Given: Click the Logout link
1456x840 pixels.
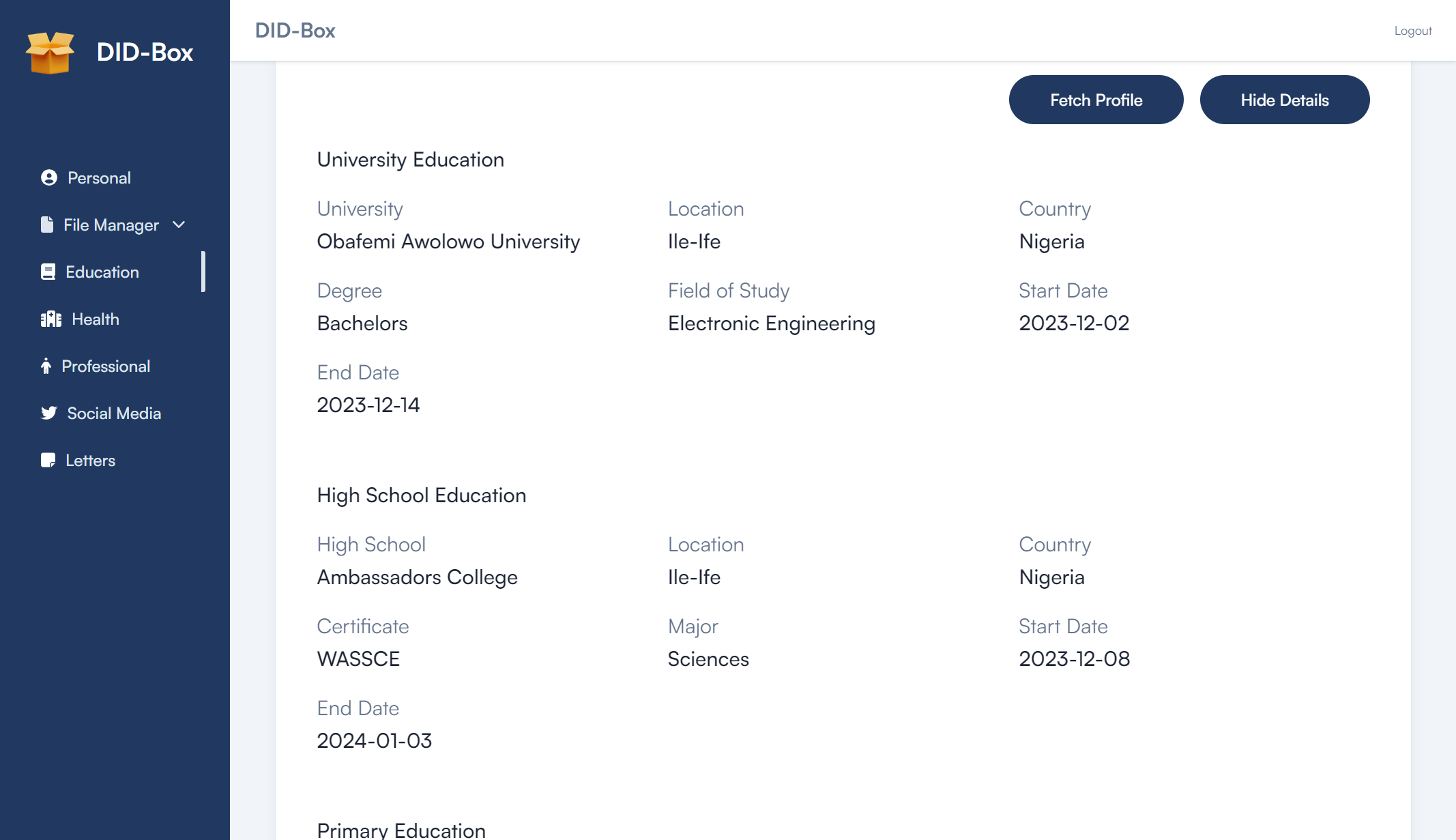Looking at the screenshot, I should tap(1412, 31).
